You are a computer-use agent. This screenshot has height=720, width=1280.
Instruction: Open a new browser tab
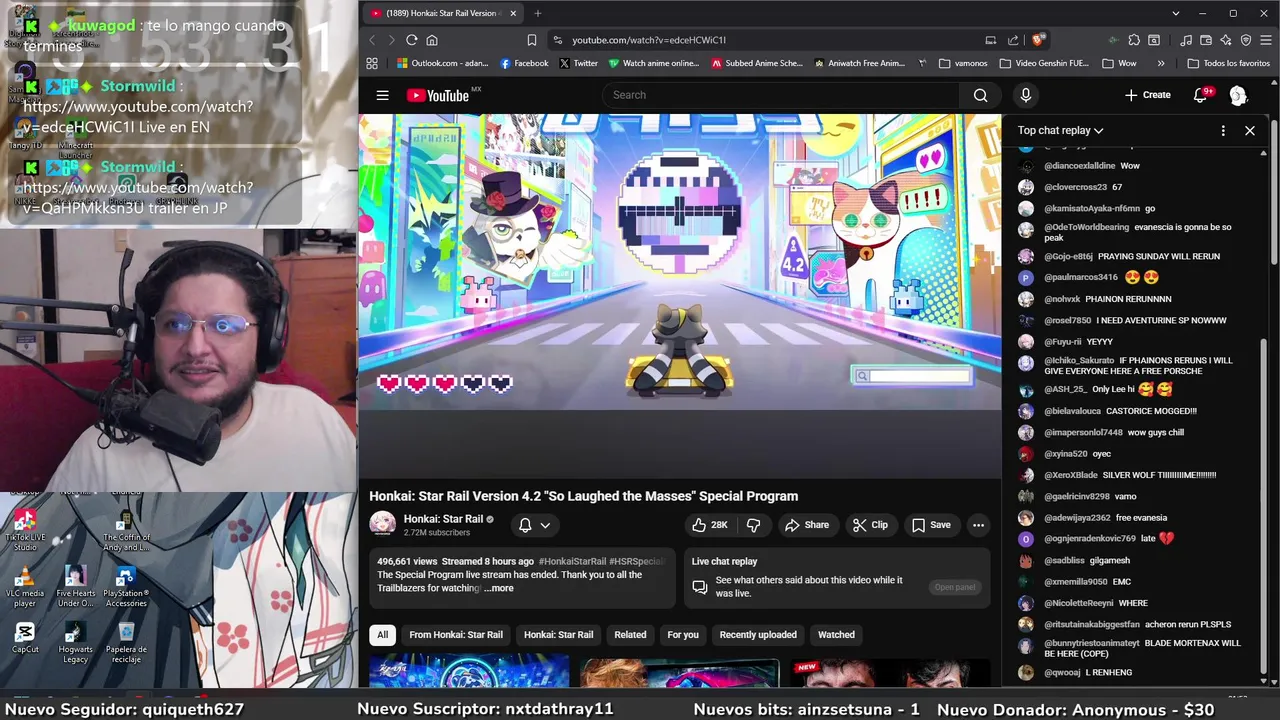pos(537,13)
